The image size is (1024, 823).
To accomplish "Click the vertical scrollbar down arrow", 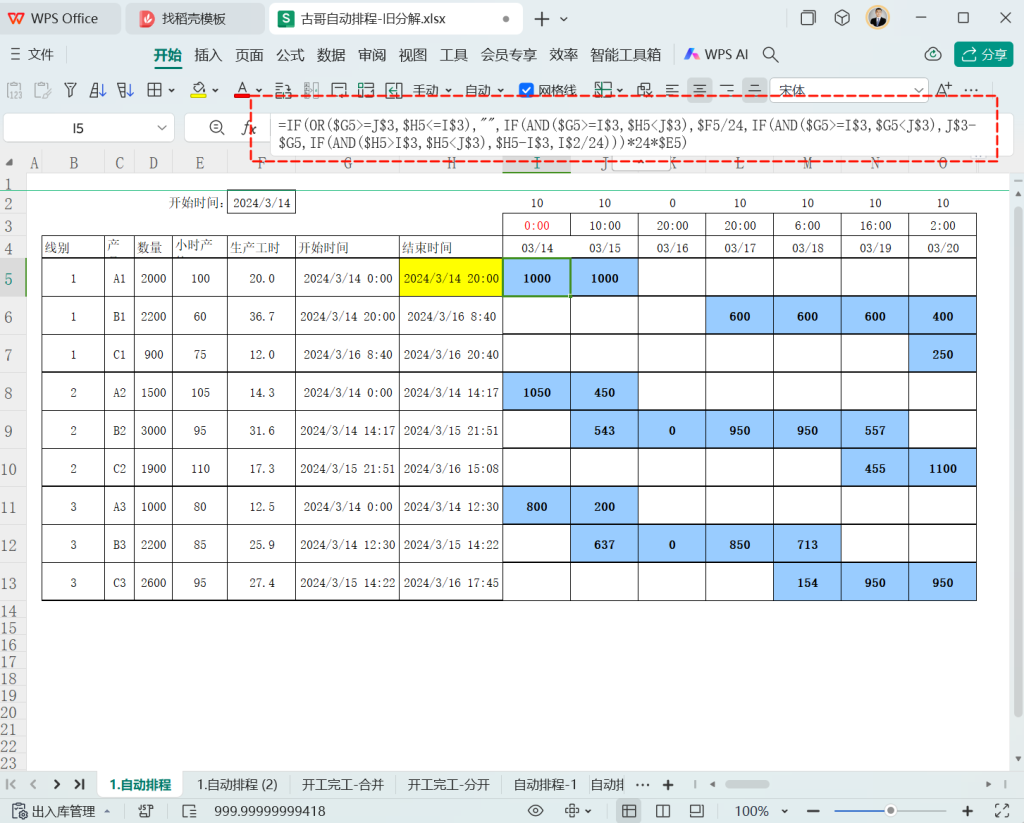I will coord(1017,759).
